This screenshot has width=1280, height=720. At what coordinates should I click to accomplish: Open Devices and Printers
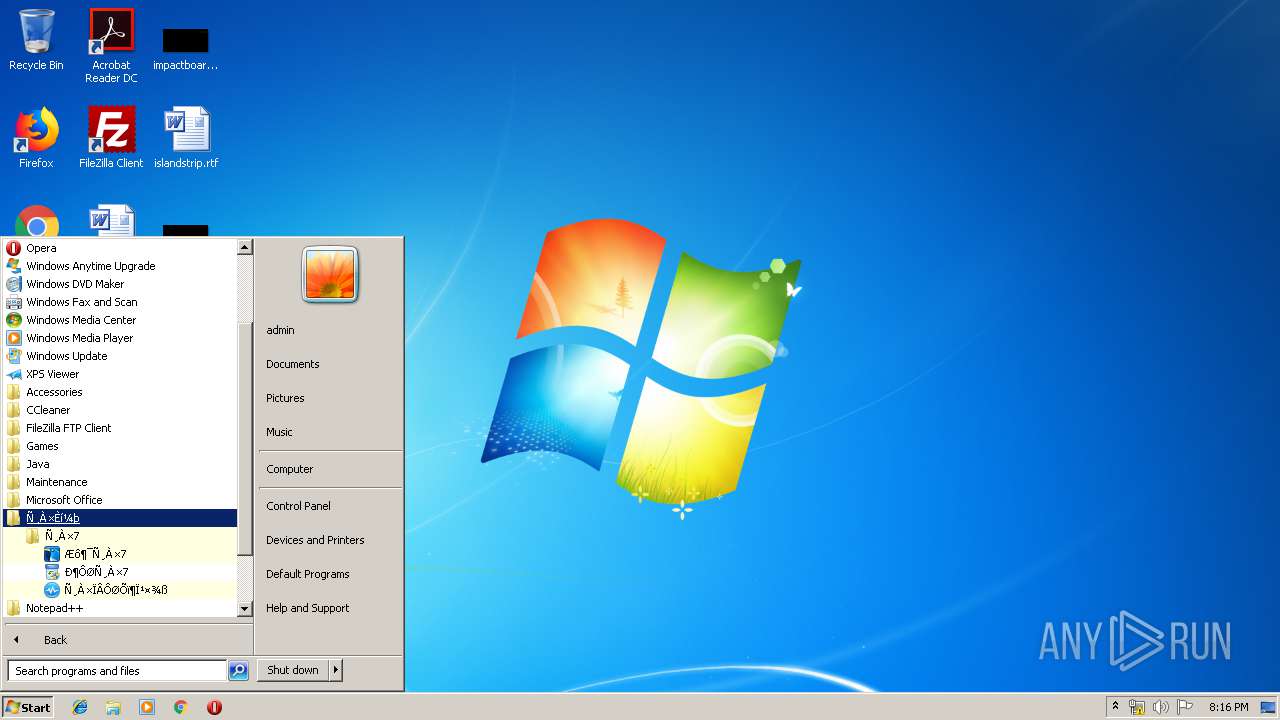pyautogui.click(x=329, y=540)
